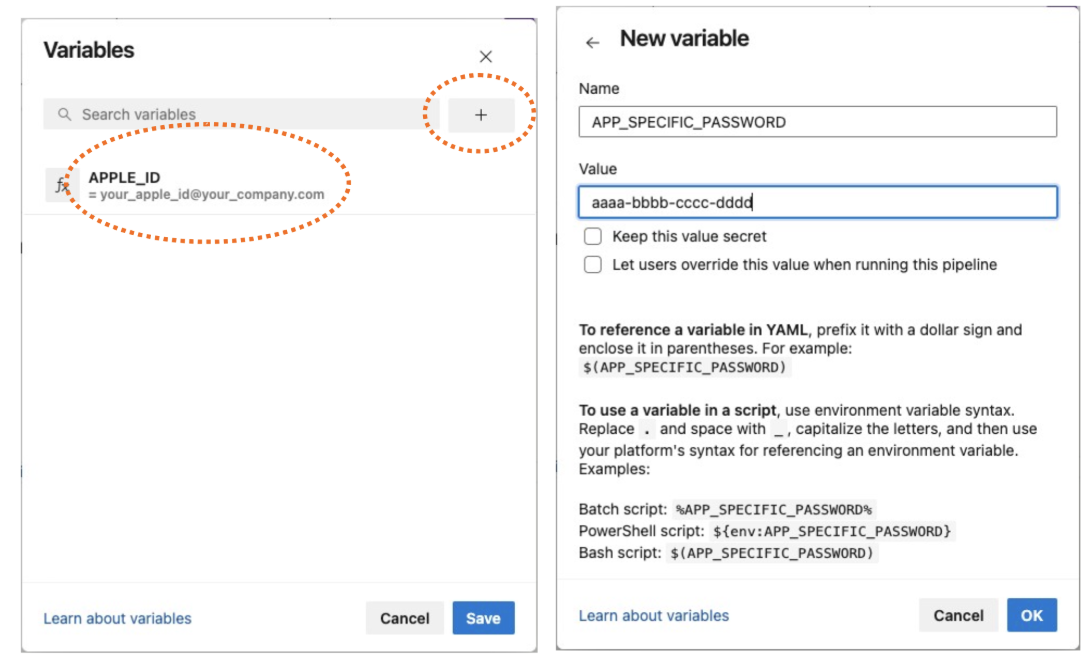Viewport: 1086px width, 656px height.
Task: Open Learn about variables in New variable
Action: 654,616
